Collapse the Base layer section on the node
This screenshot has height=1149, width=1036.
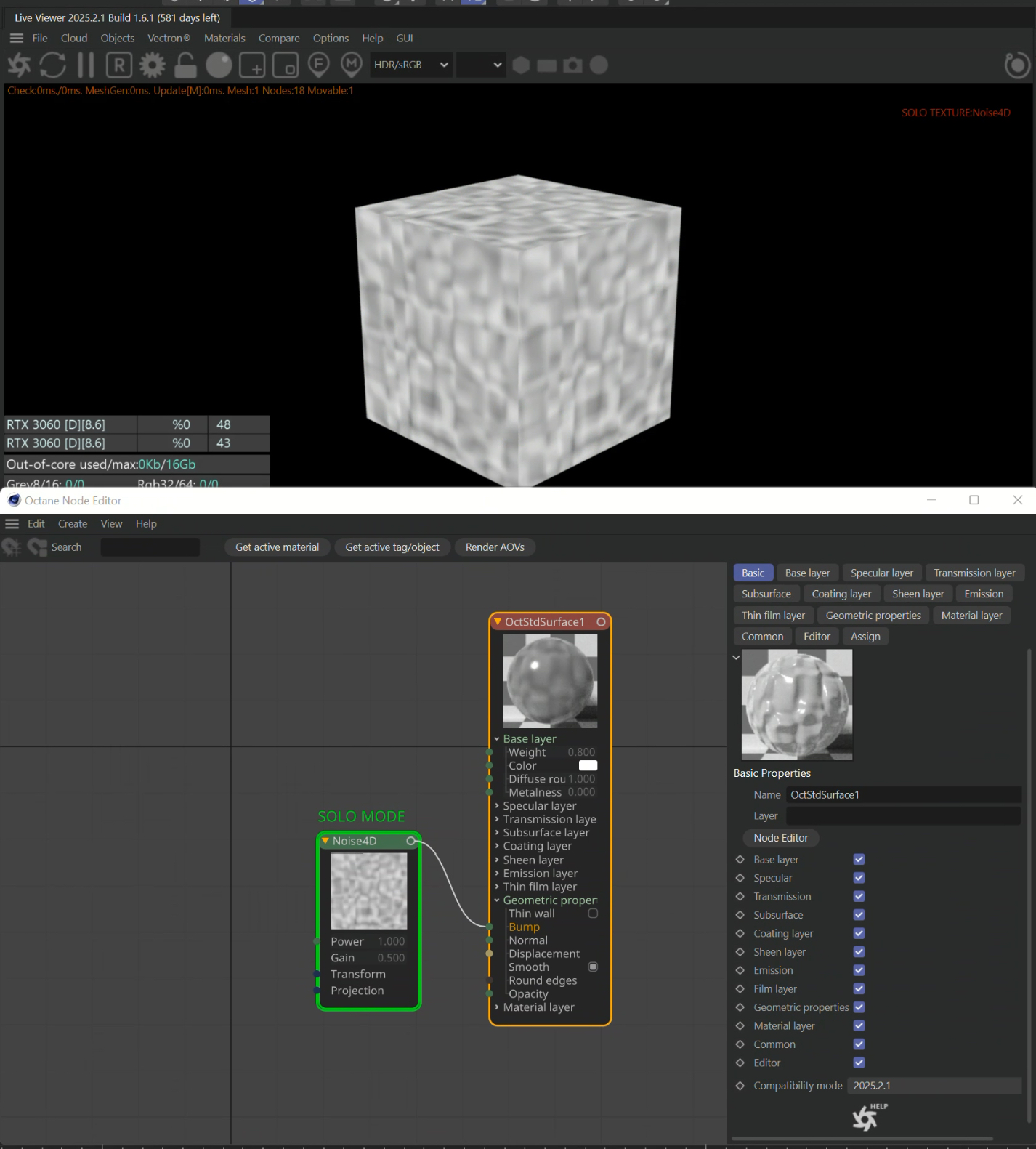click(x=497, y=739)
